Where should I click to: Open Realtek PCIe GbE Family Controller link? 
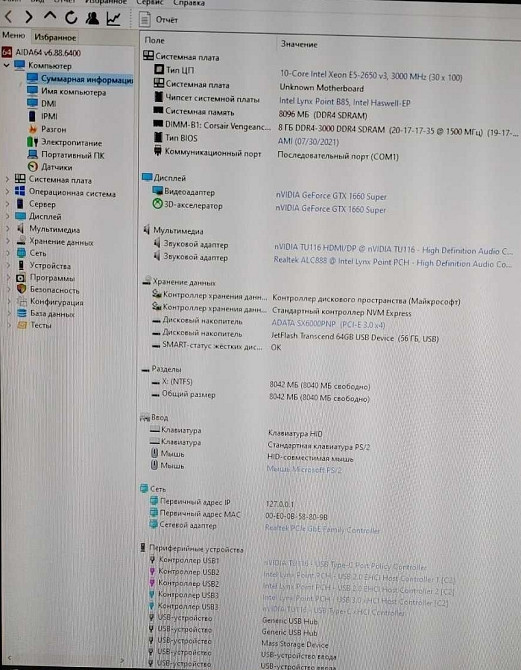click(x=322, y=530)
